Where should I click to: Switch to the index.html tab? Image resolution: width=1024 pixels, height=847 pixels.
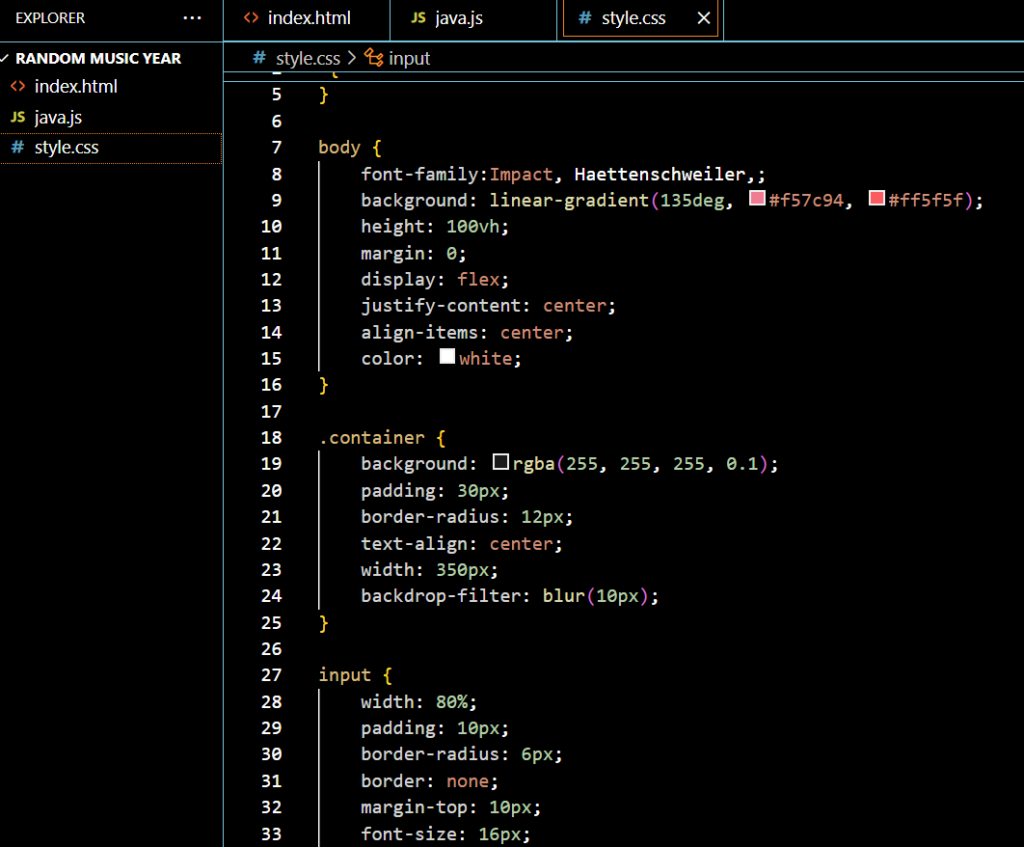pyautogui.click(x=309, y=18)
